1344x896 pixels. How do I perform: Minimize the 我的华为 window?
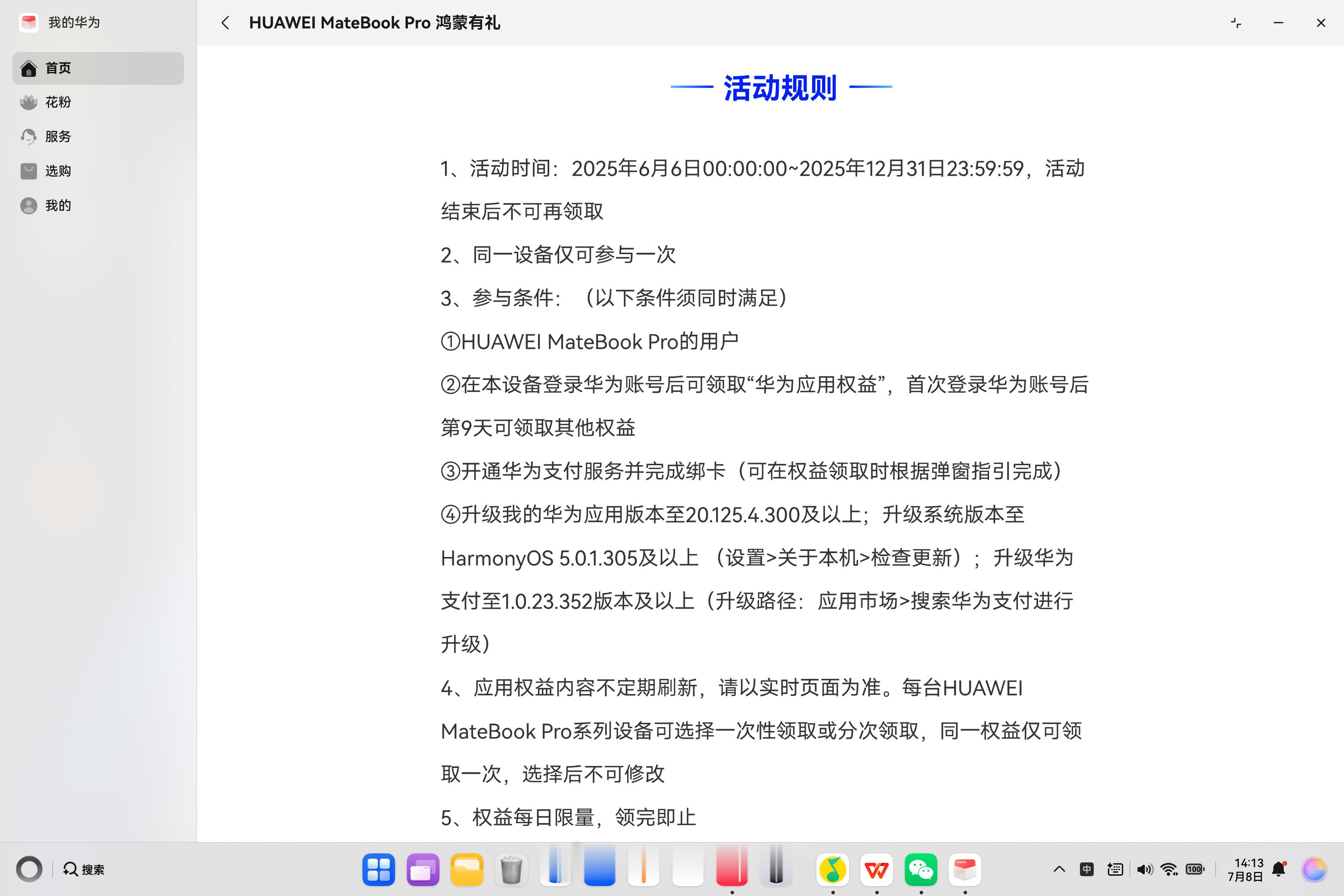(1279, 23)
